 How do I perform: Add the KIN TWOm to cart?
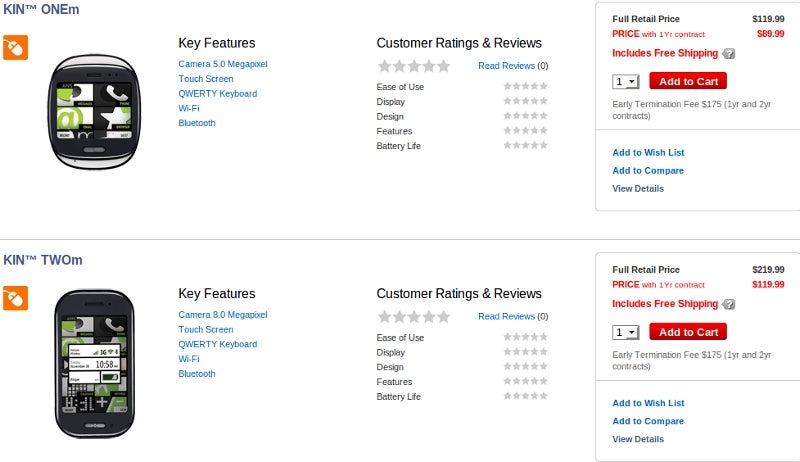688,332
